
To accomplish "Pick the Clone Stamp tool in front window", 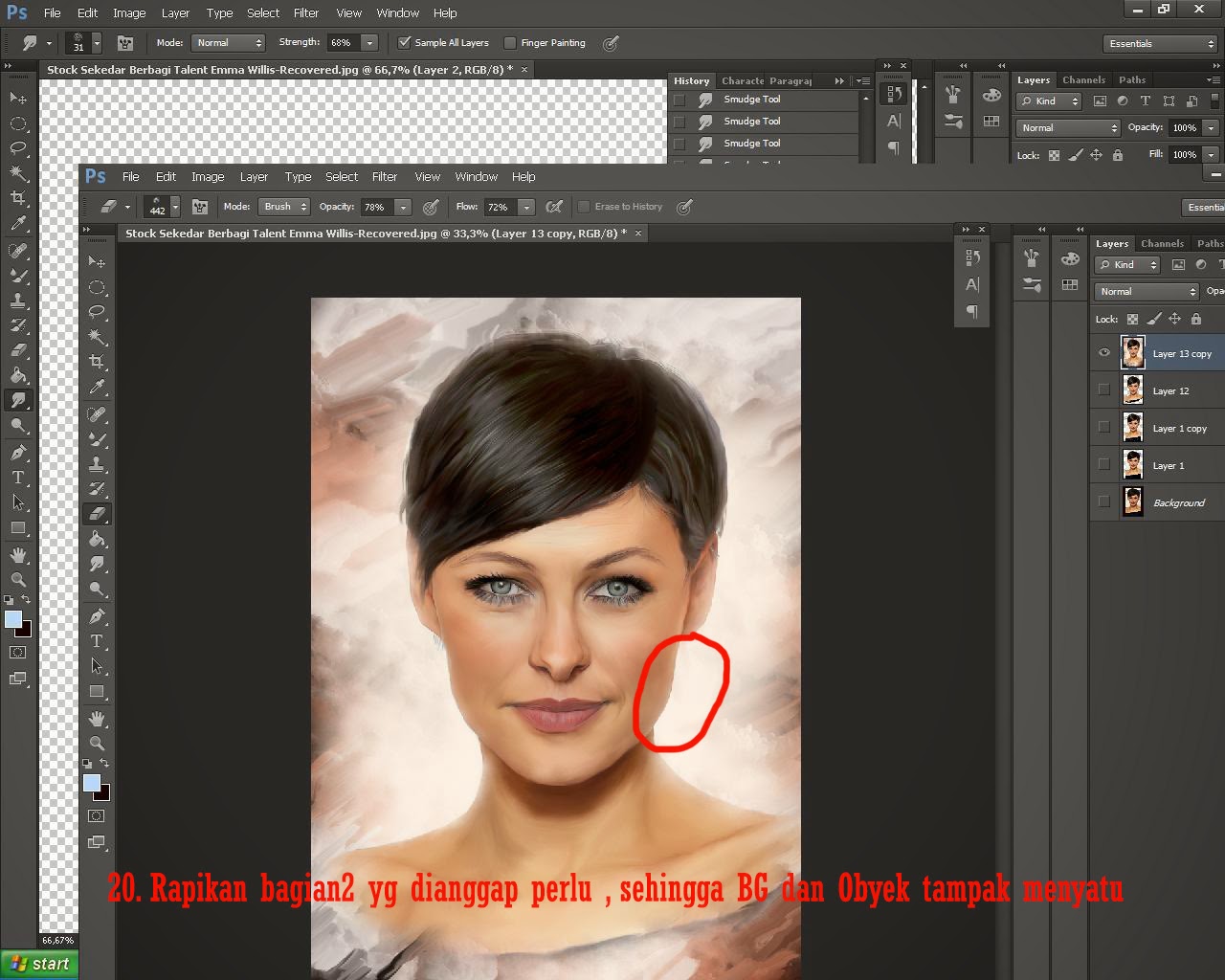I will point(97,464).
